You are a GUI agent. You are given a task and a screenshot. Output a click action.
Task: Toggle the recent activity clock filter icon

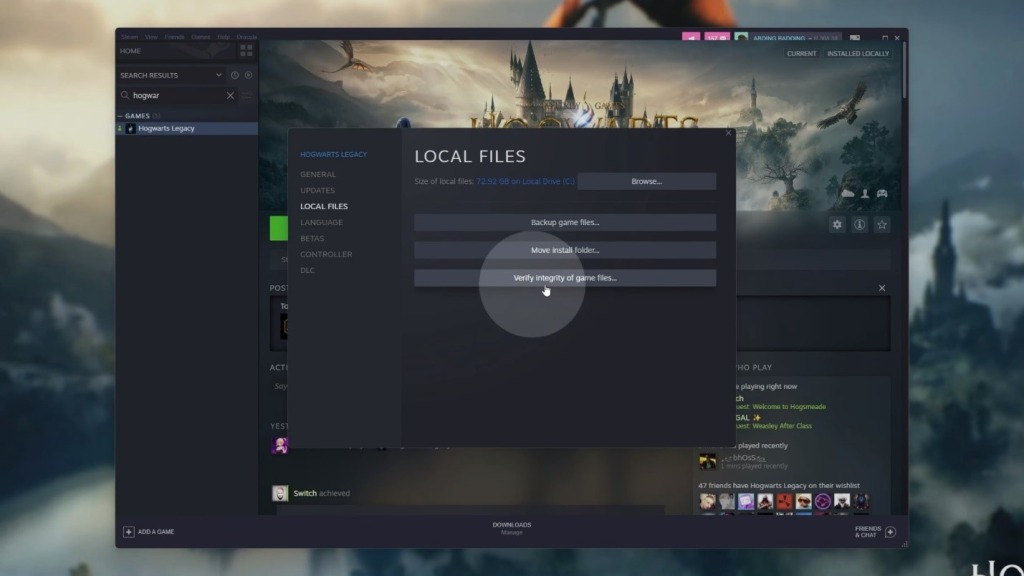(x=234, y=75)
